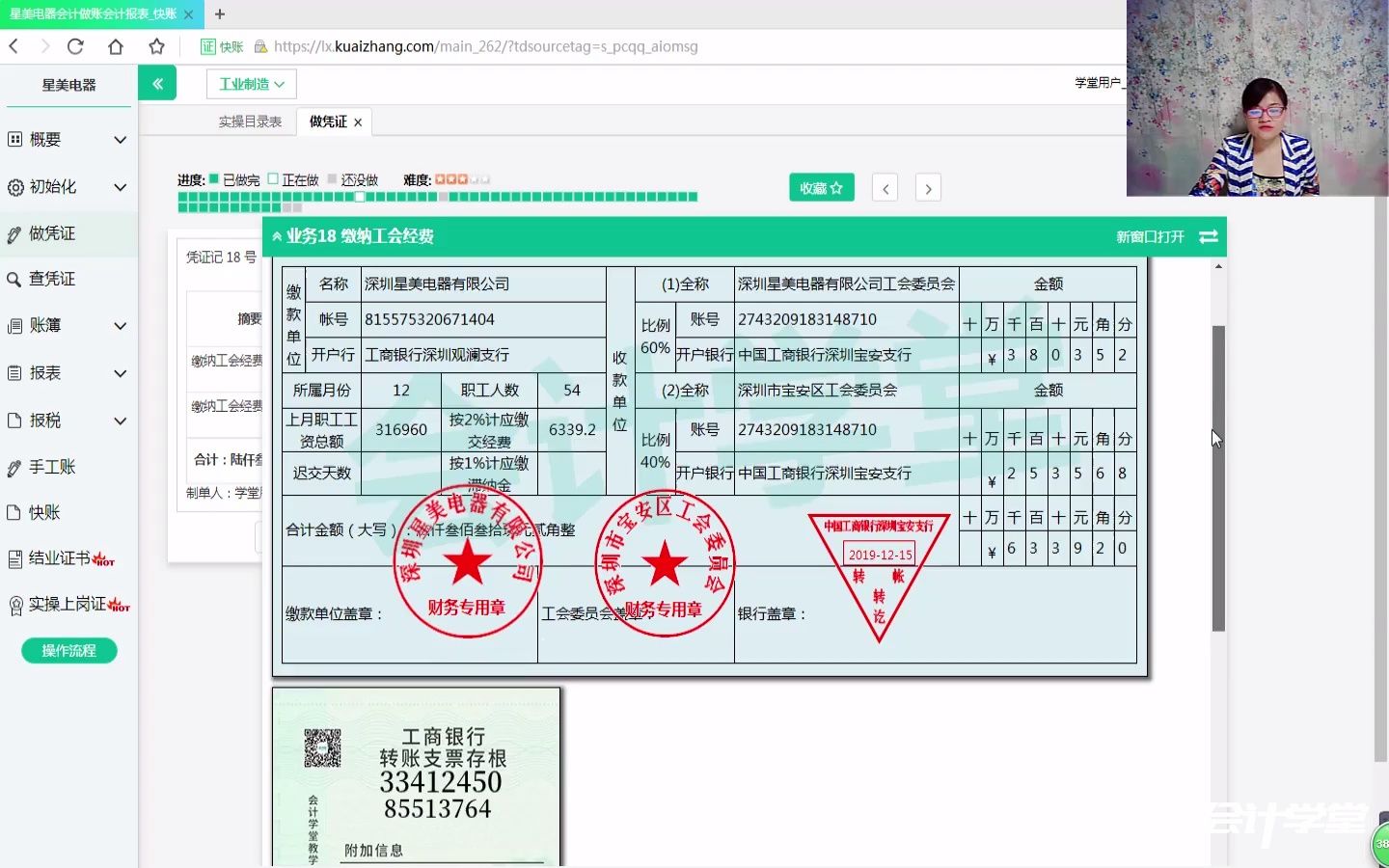The width and height of the screenshot is (1389, 868).
Task: Open 报税 in the sidebar
Action: (45, 420)
